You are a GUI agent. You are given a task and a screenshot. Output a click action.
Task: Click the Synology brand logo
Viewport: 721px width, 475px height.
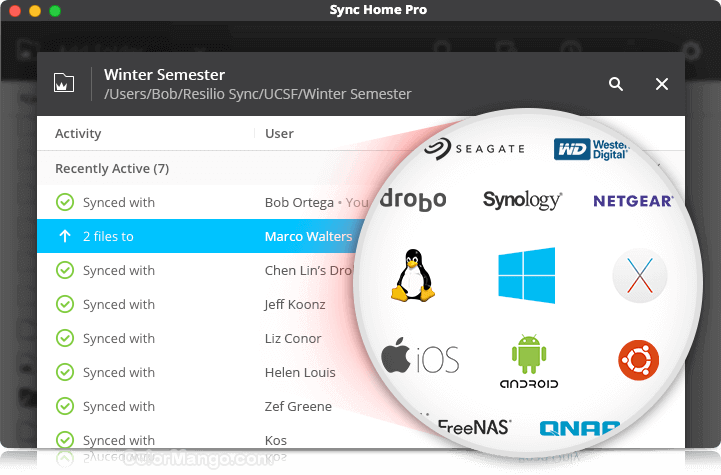coord(522,200)
